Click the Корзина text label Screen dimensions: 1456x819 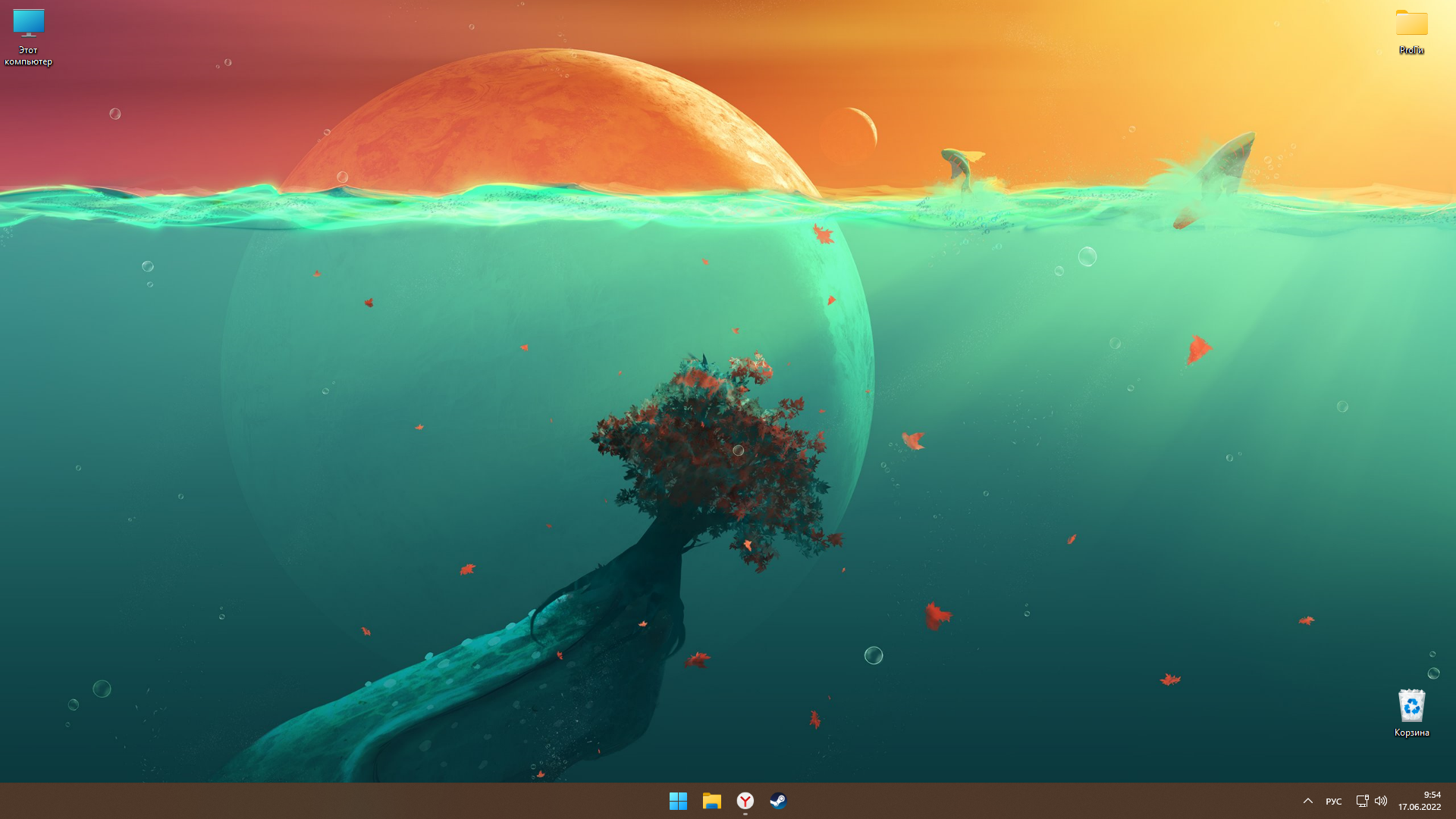pos(1411,733)
